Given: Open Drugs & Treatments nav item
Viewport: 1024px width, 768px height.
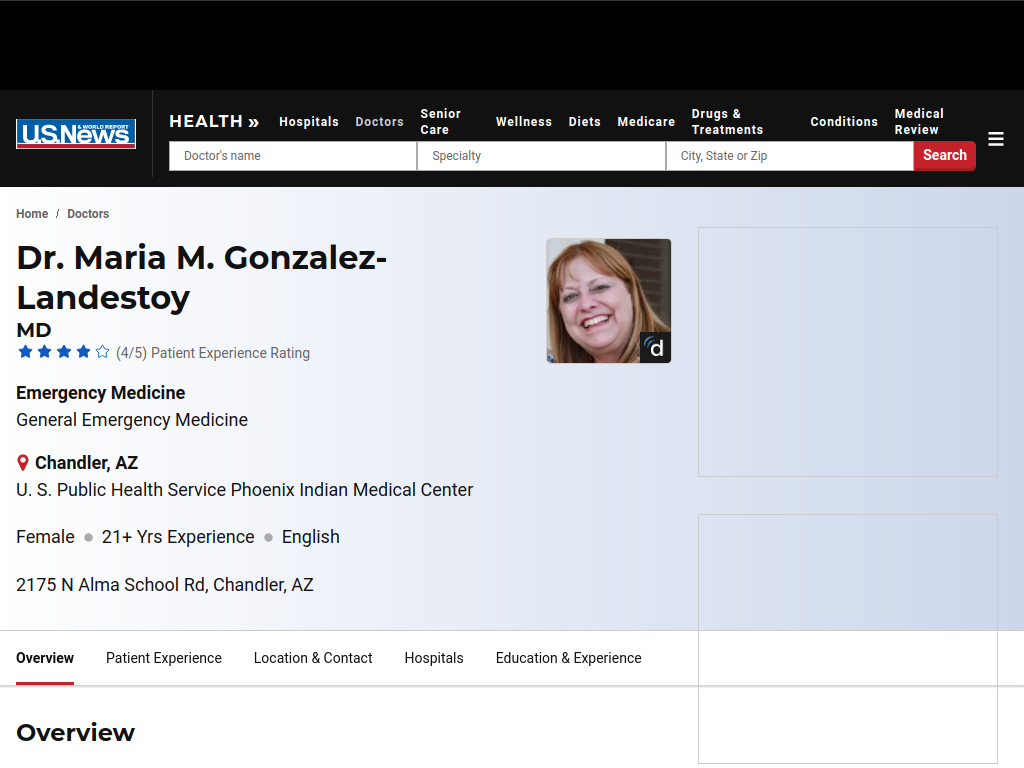Looking at the screenshot, I should [x=728, y=121].
